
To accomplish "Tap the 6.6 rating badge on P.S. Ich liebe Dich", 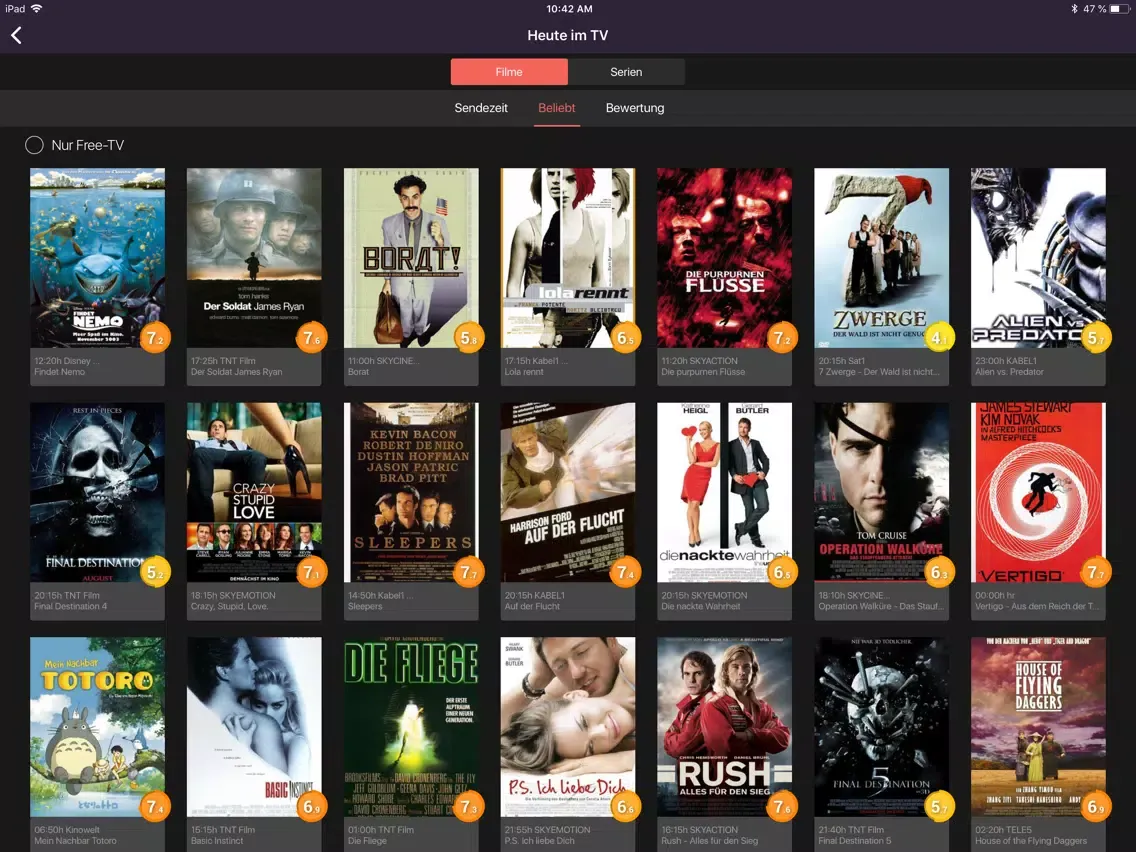I will [x=625, y=806].
